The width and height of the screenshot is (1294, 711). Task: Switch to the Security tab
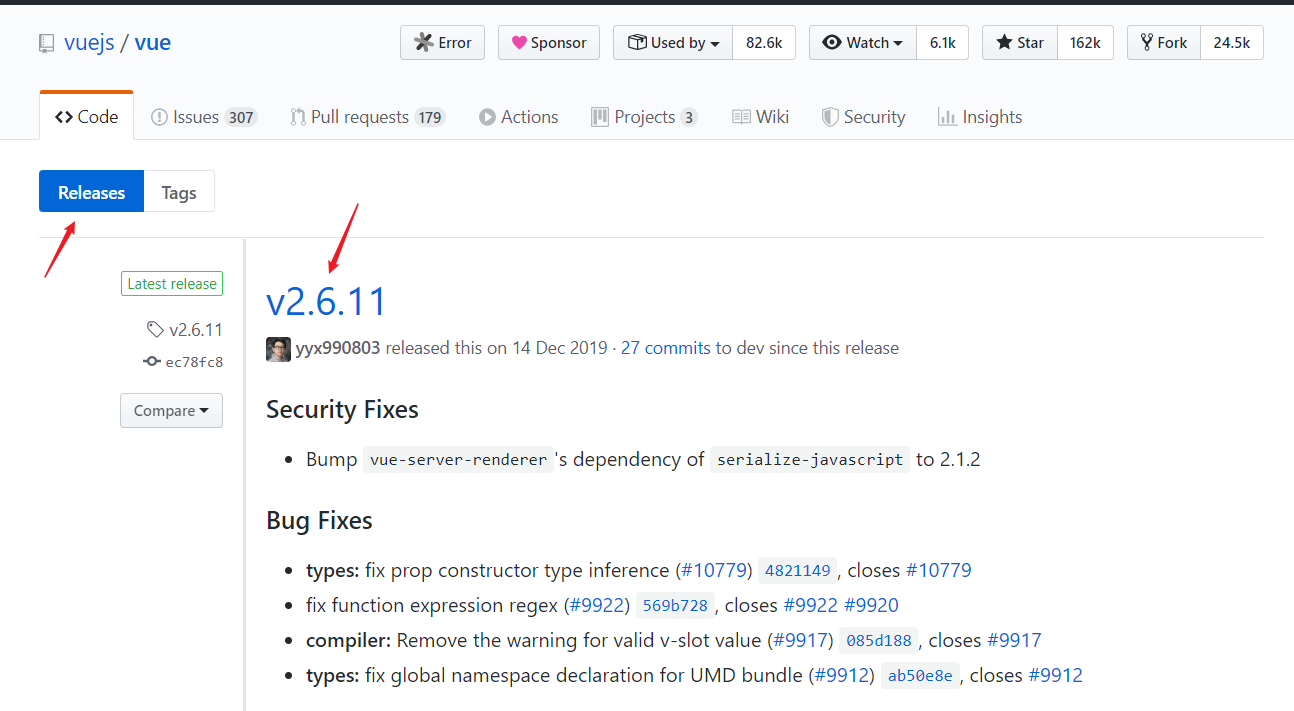(x=863, y=117)
